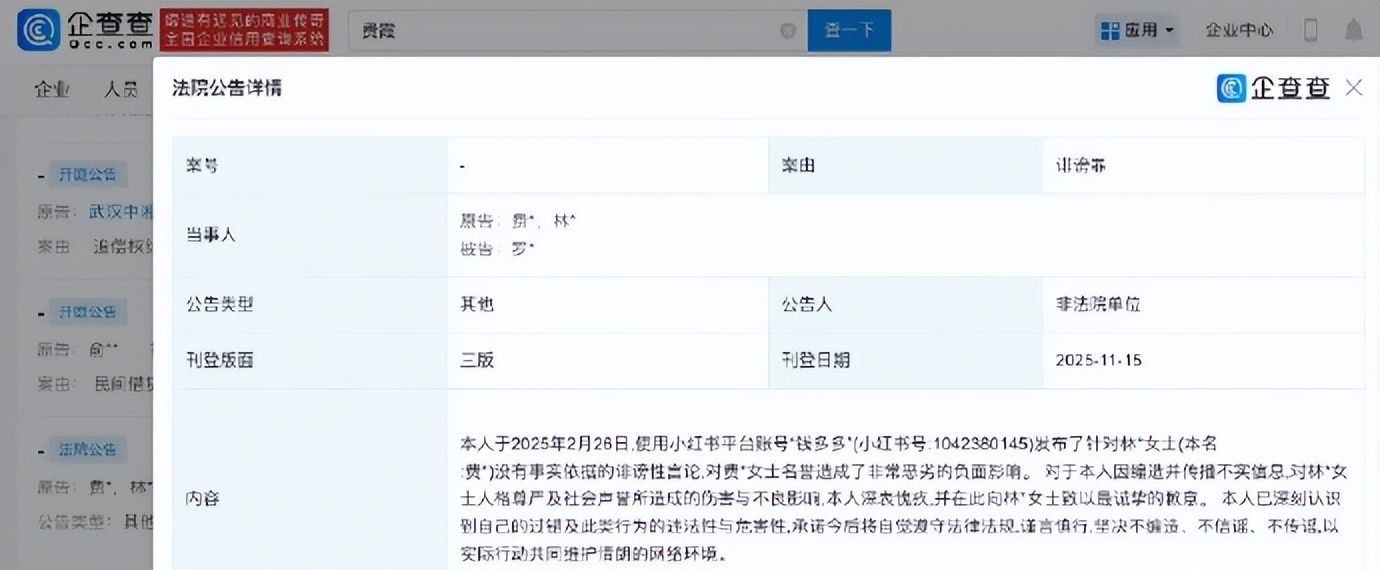This screenshot has height=570, width=1380.
Task: Click the notification bell icon
Action: pos(1353,31)
